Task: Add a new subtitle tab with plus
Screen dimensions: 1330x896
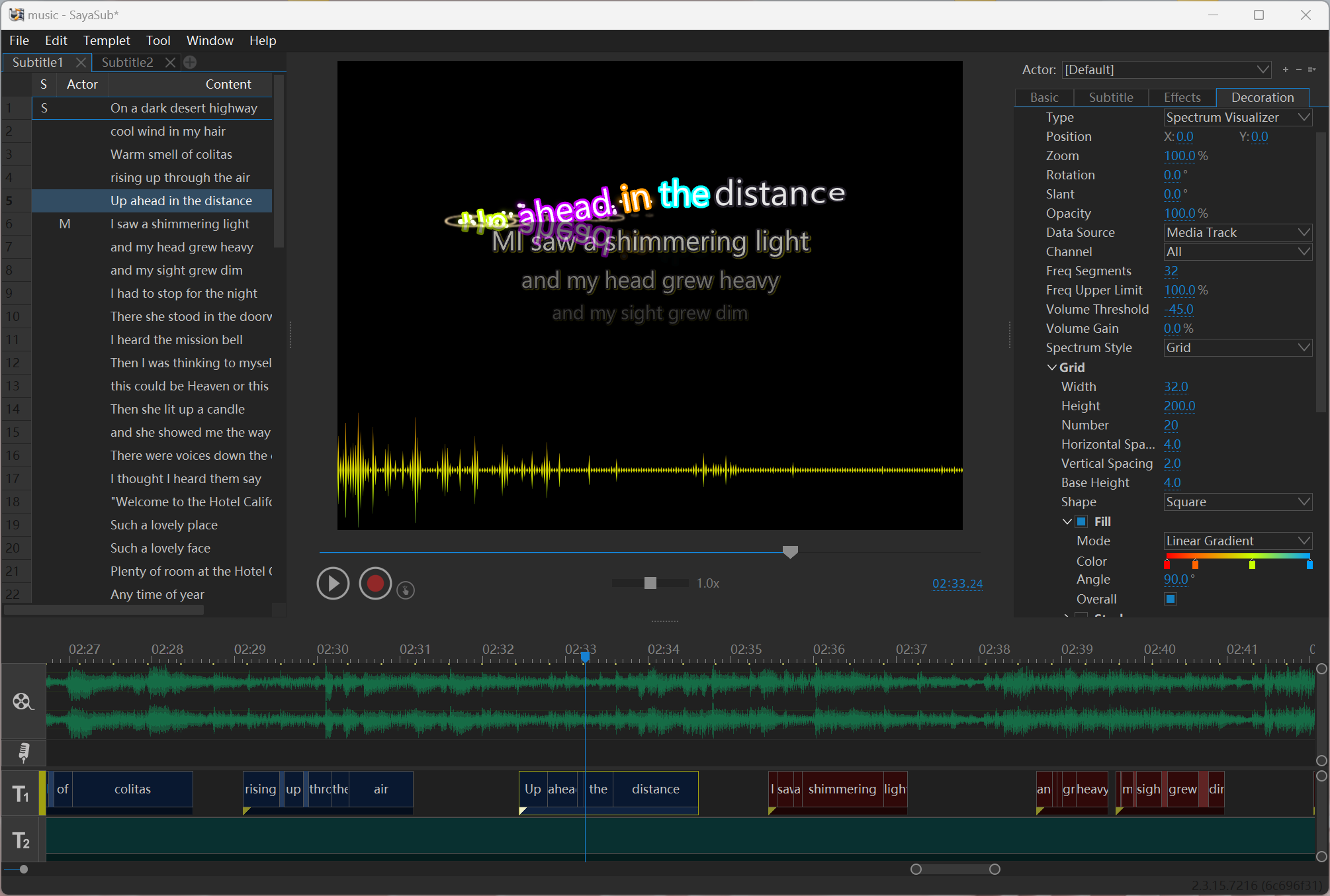Action: tap(190, 62)
